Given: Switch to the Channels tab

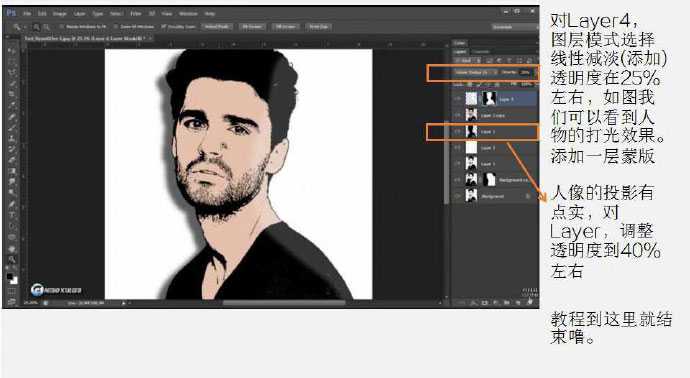Looking at the screenshot, I should point(481,51).
